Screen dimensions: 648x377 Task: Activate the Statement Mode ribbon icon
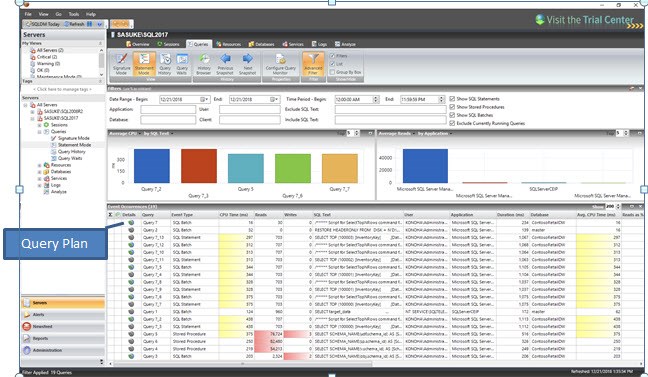[144, 64]
